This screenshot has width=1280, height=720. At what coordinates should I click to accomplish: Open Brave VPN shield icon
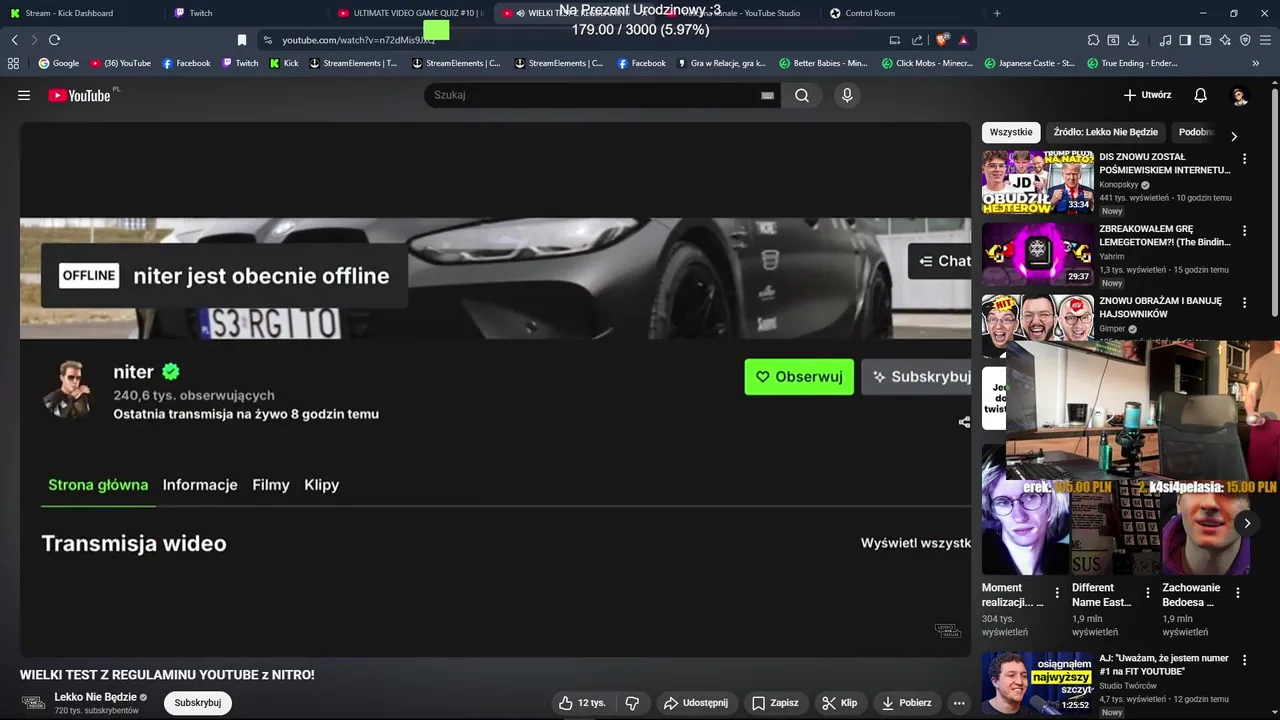[1245, 40]
